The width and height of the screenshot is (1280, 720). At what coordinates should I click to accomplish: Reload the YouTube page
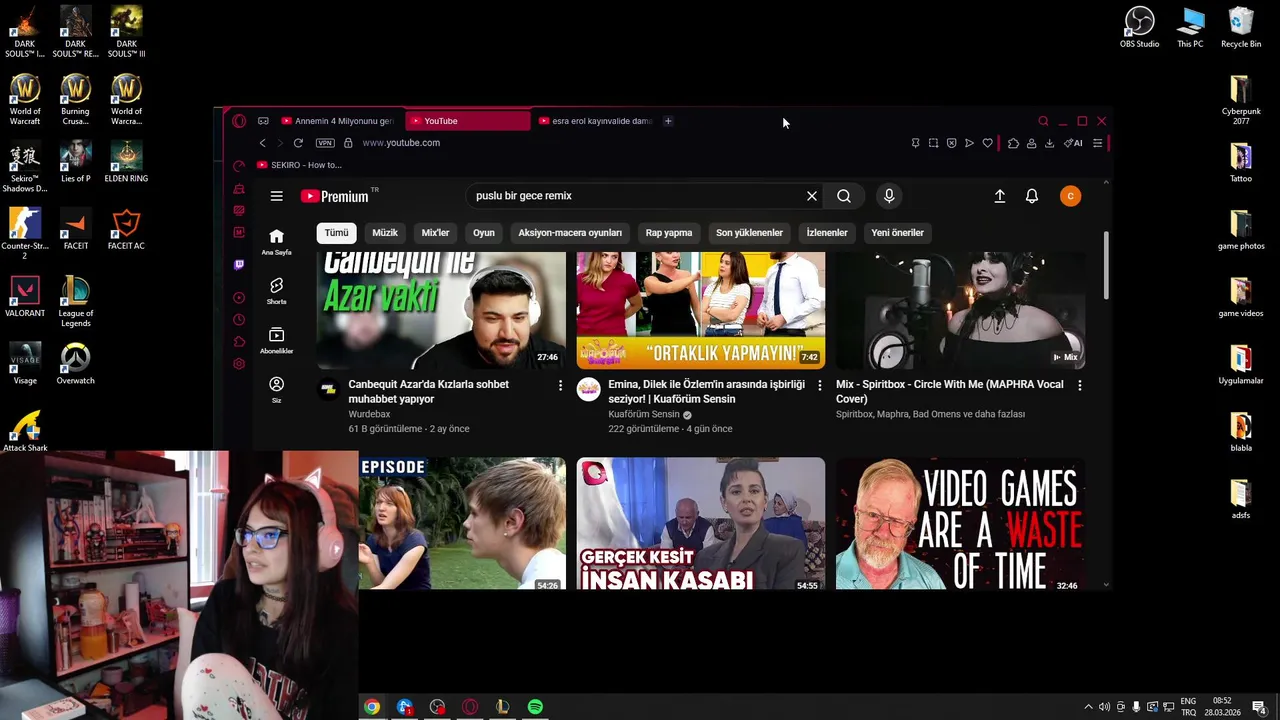pyautogui.click(x=298, y=143)
